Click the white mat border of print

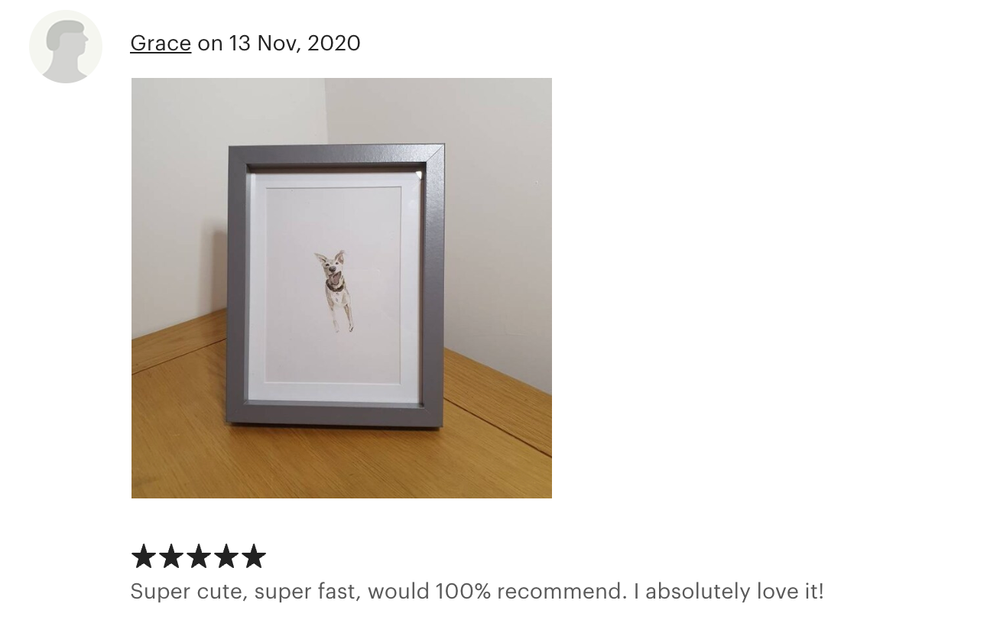click(335, 394)
